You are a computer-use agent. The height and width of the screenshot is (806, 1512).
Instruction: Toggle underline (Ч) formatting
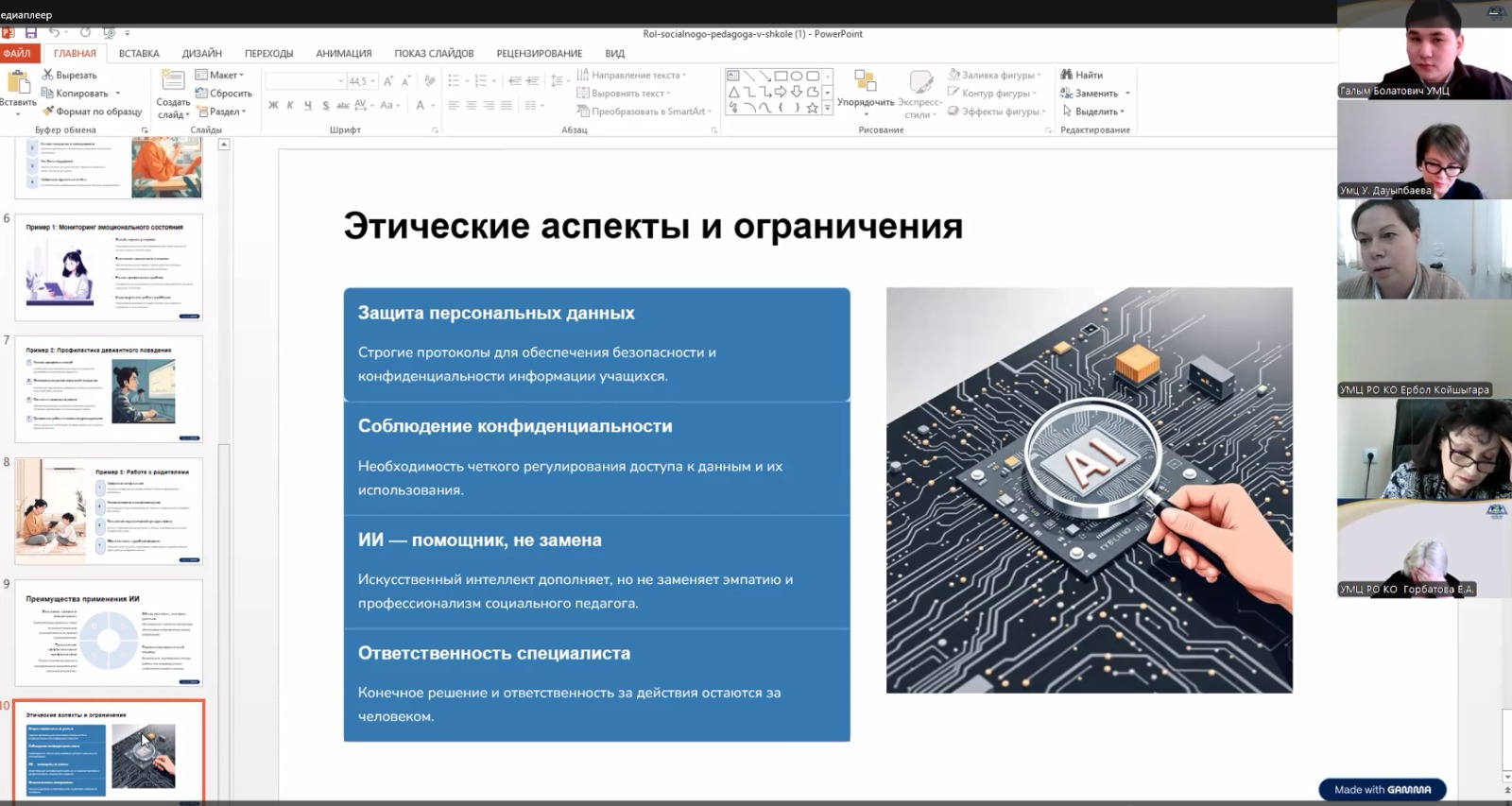click(x=308, y=106)
